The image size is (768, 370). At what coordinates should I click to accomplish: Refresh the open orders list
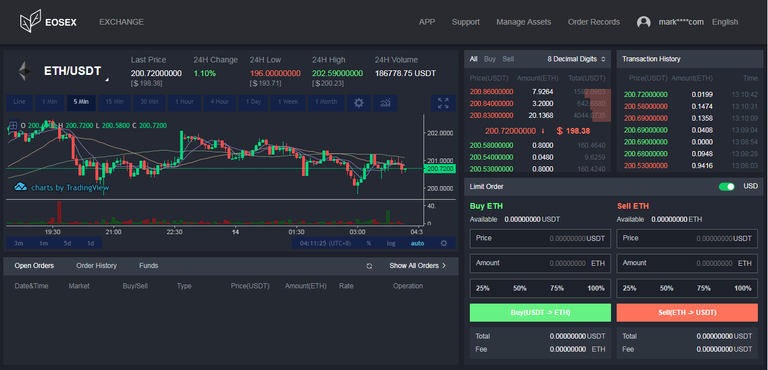369,266
